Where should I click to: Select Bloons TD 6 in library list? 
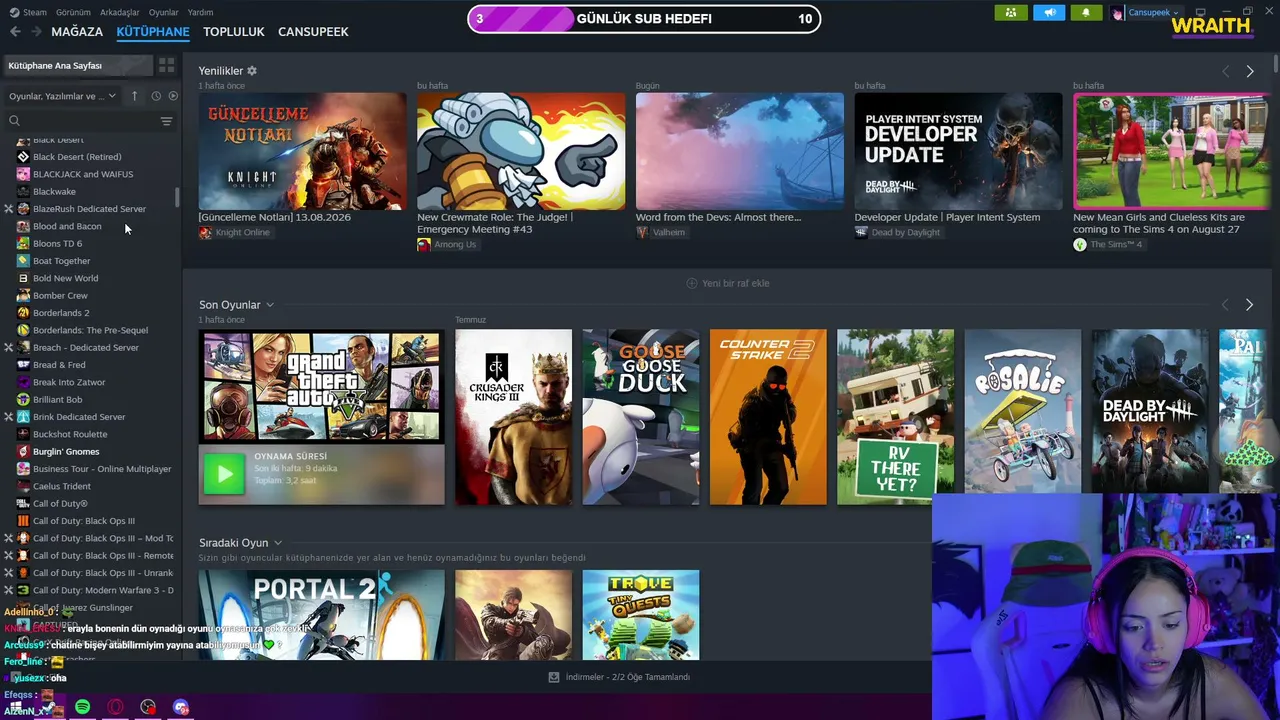pos(58,244)
